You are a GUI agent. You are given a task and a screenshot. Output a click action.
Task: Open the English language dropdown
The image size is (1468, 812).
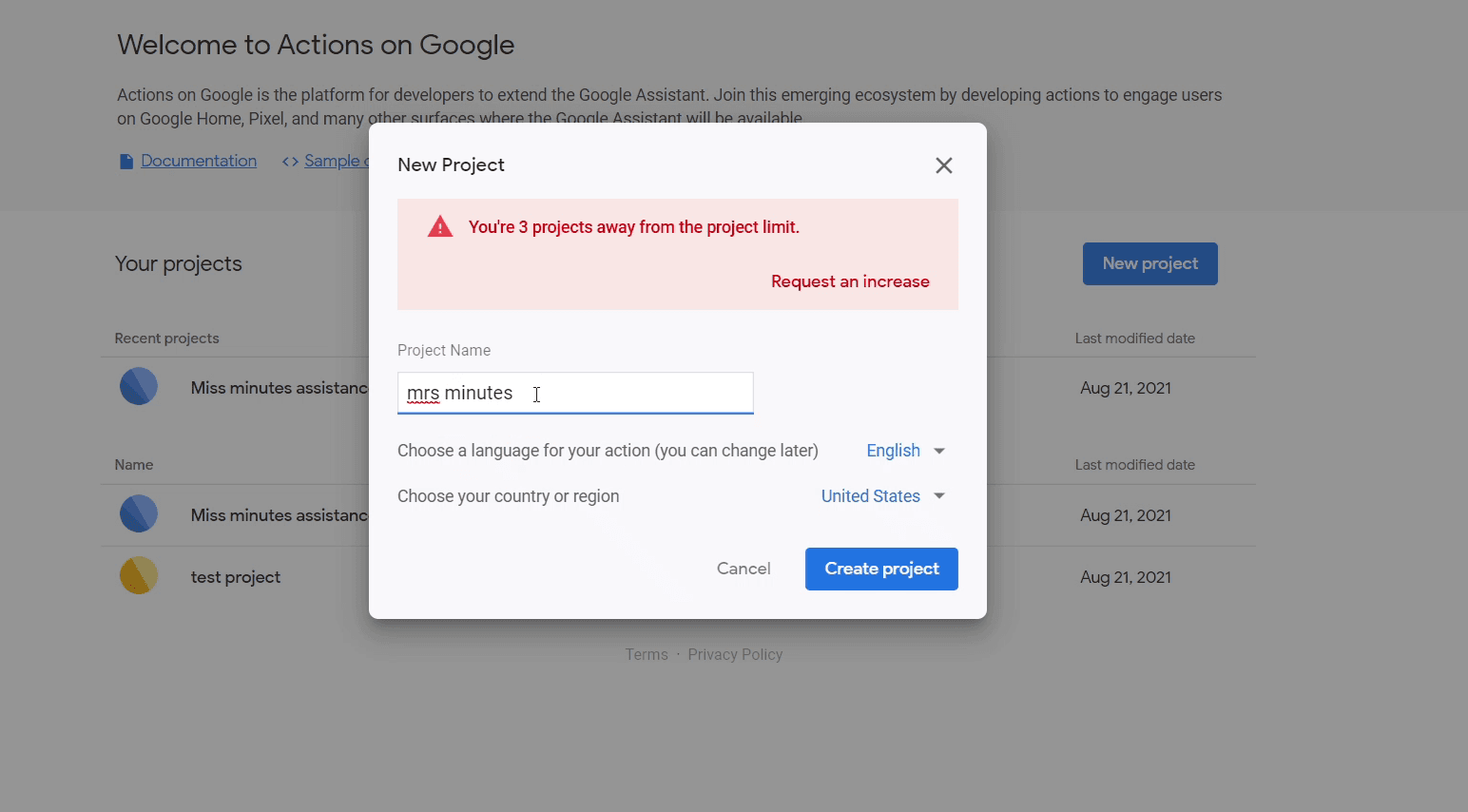tap(893, 450)
